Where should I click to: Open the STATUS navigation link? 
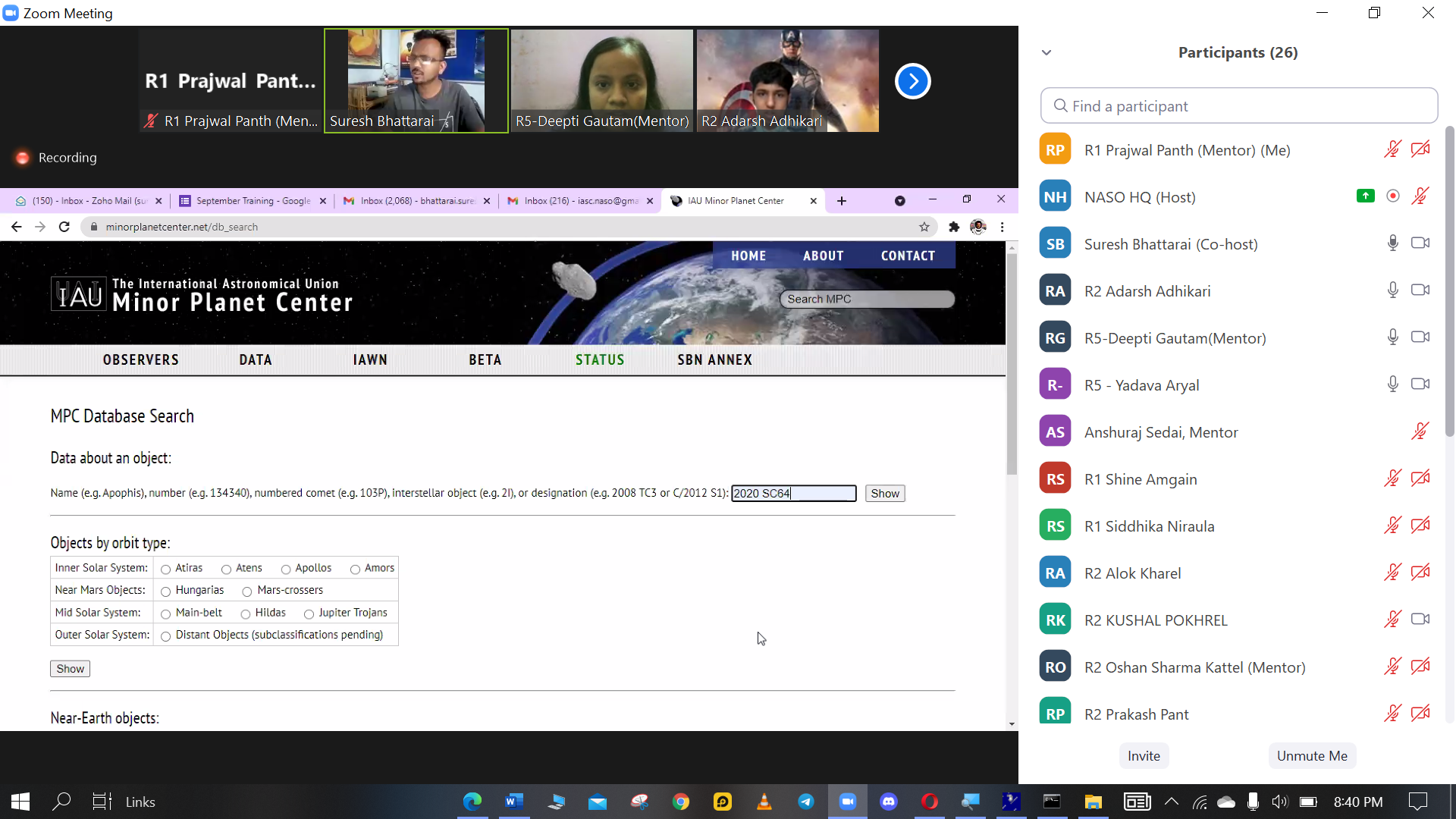pos(600,359)
